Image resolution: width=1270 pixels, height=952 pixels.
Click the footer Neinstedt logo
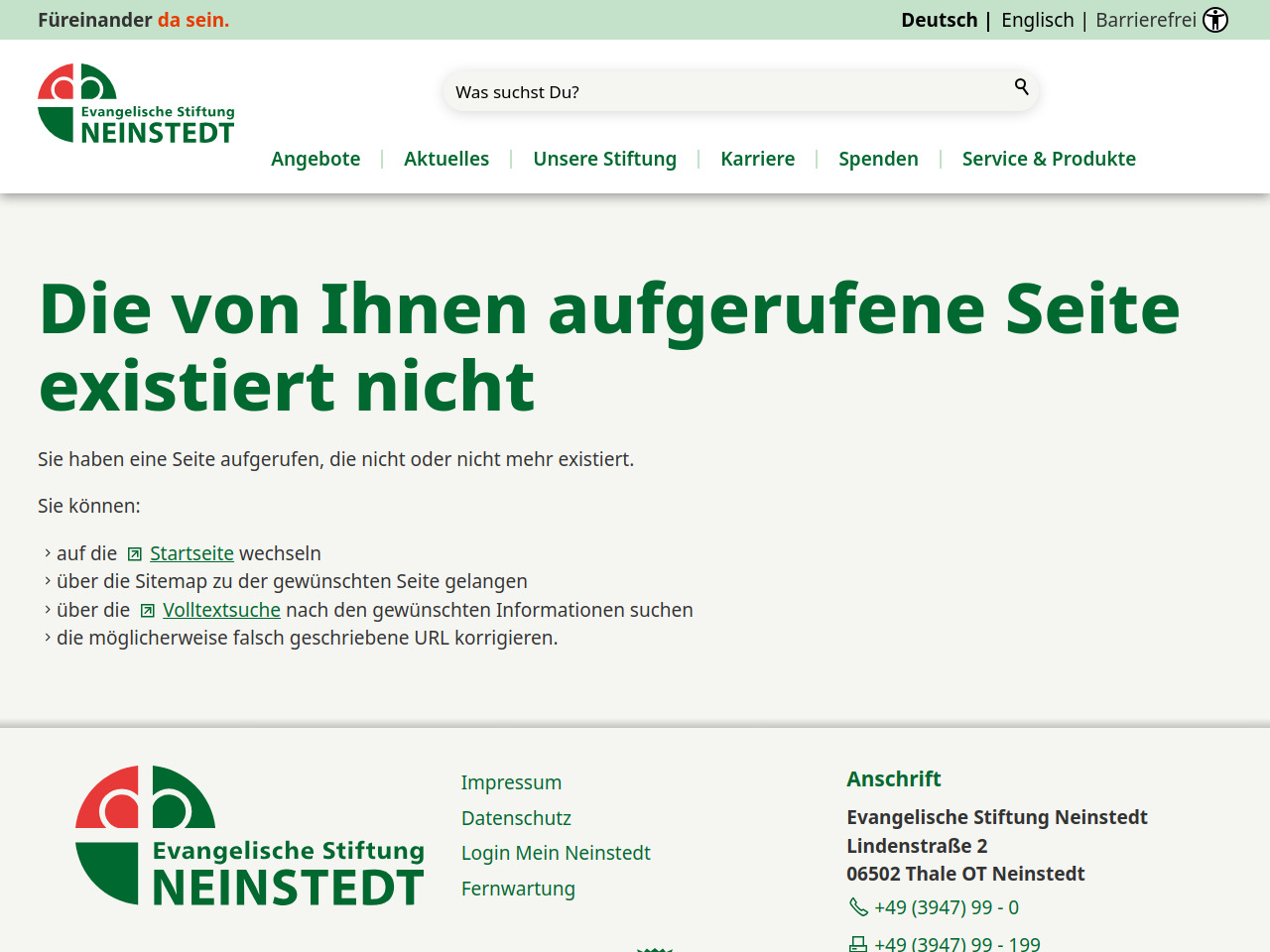tap(250, 835)
